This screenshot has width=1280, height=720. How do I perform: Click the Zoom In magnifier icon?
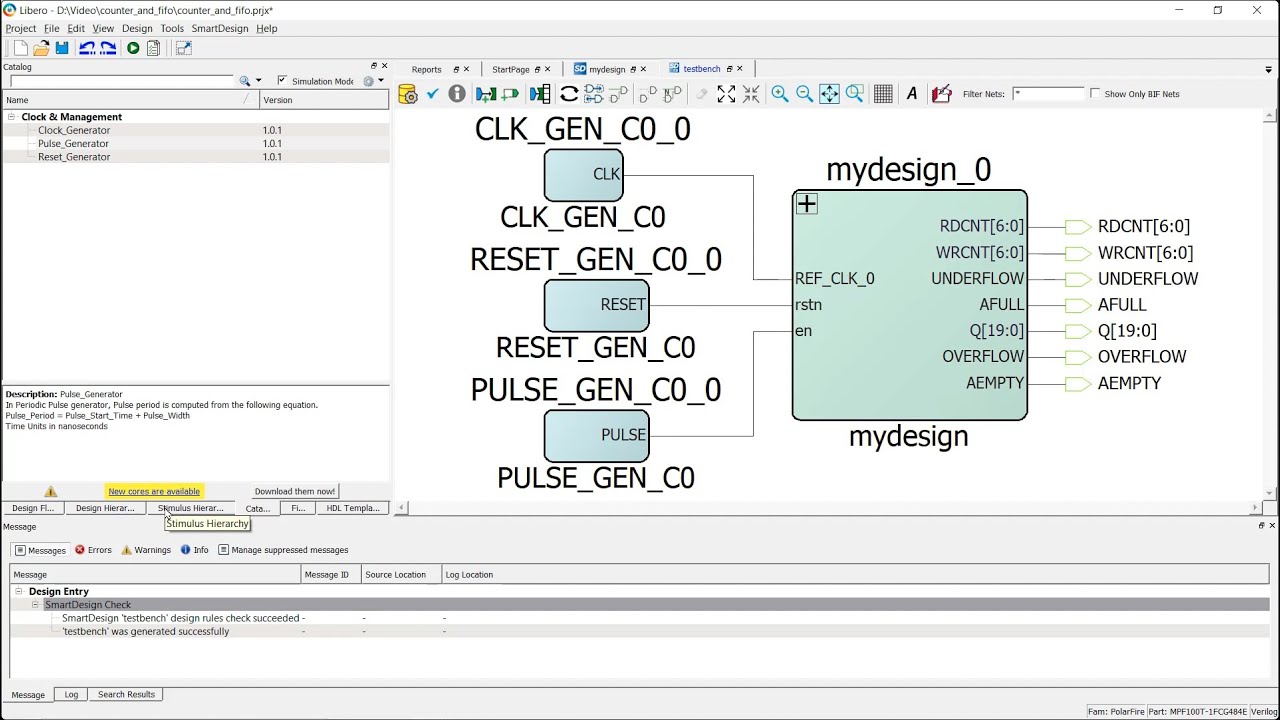(x=780, y=94)
